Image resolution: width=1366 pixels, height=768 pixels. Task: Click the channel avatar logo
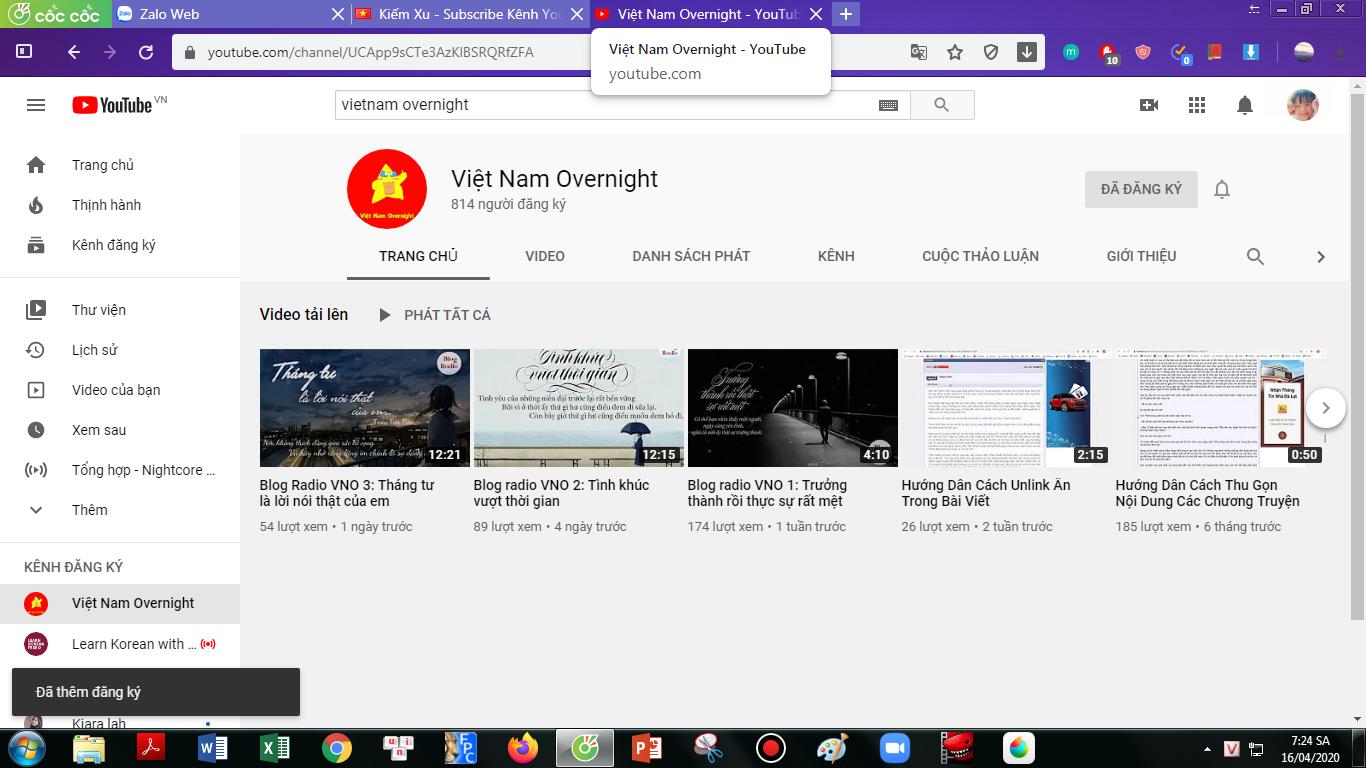tap(387, 189)
